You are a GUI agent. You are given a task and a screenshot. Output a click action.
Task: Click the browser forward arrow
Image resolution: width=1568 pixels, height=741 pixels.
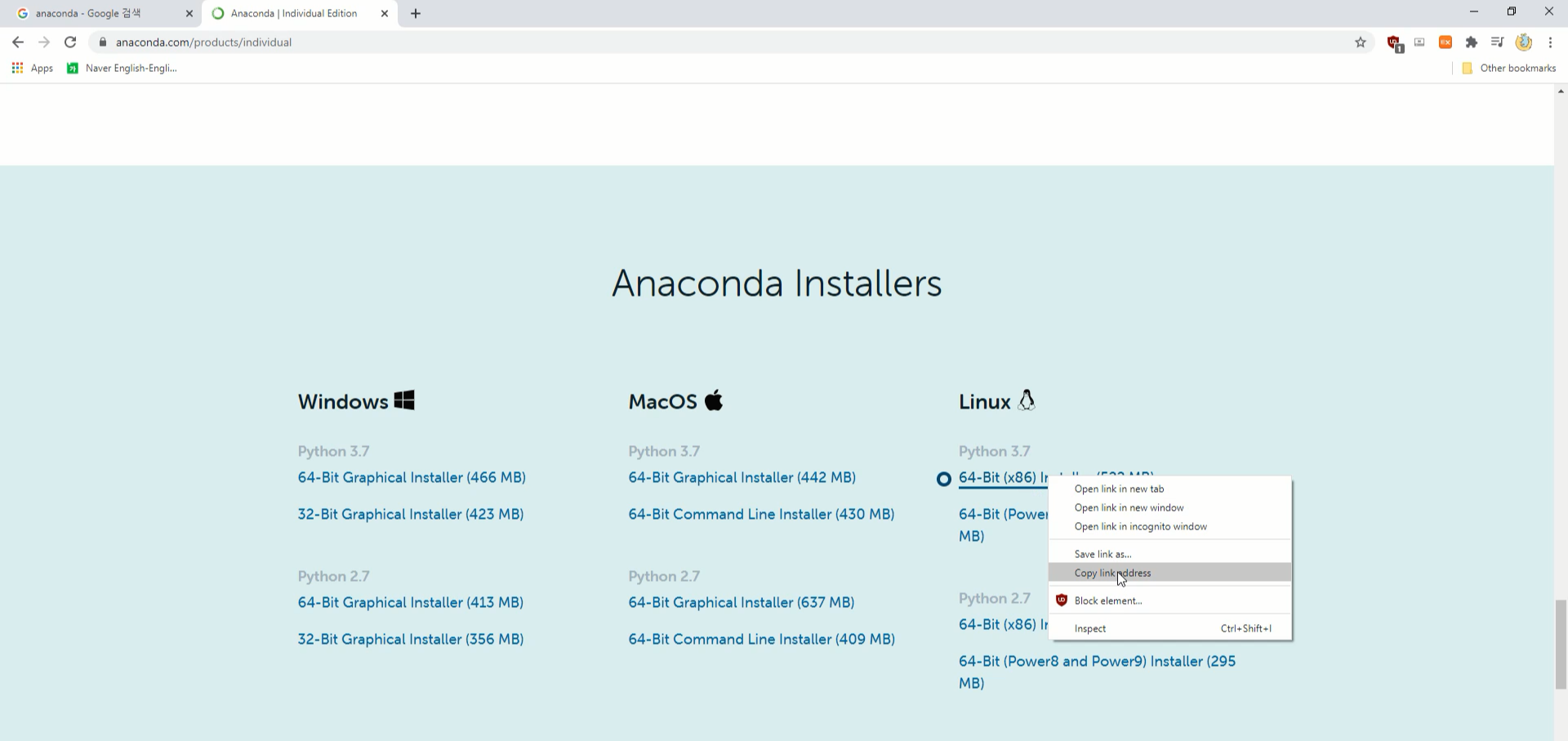pos(44,42)
